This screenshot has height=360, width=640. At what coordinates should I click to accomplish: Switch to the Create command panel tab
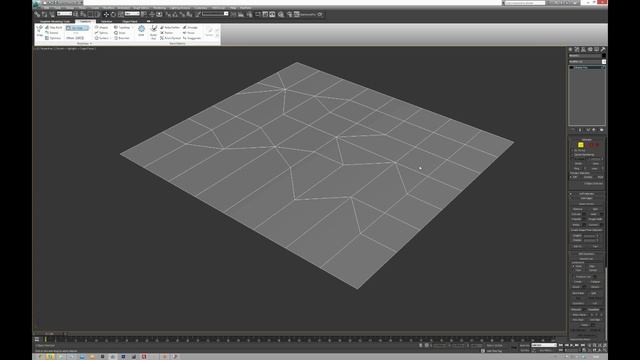point(570,49)
